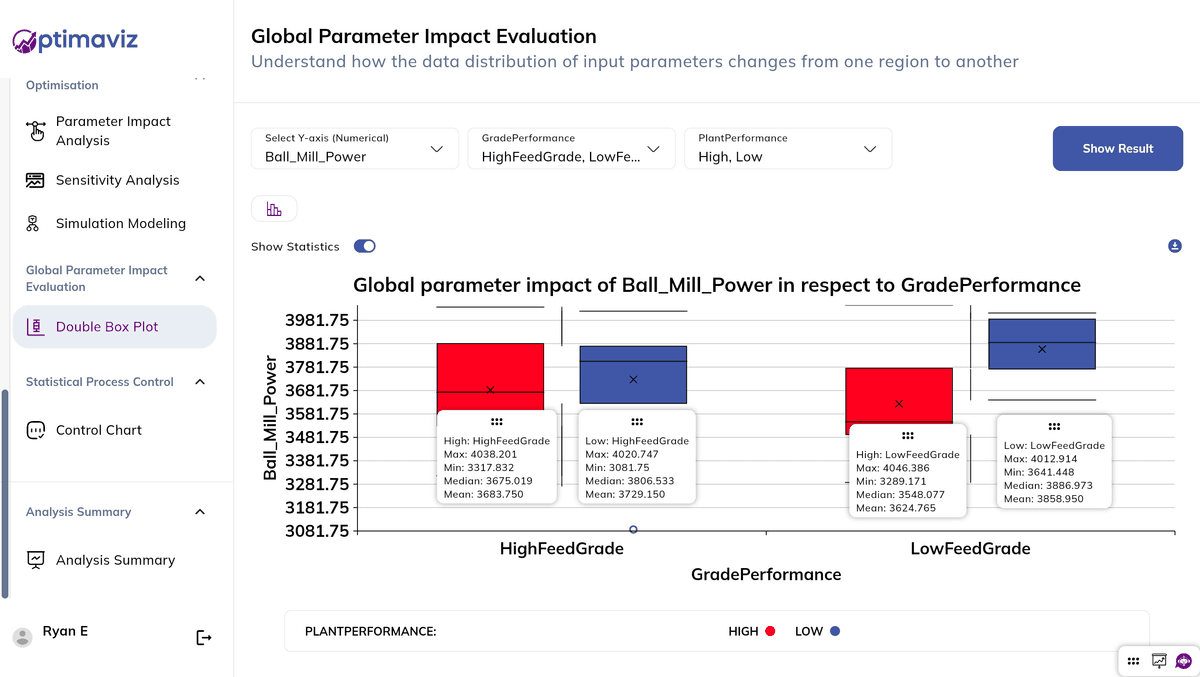Collapse the Statistical Process Control section

200,382
